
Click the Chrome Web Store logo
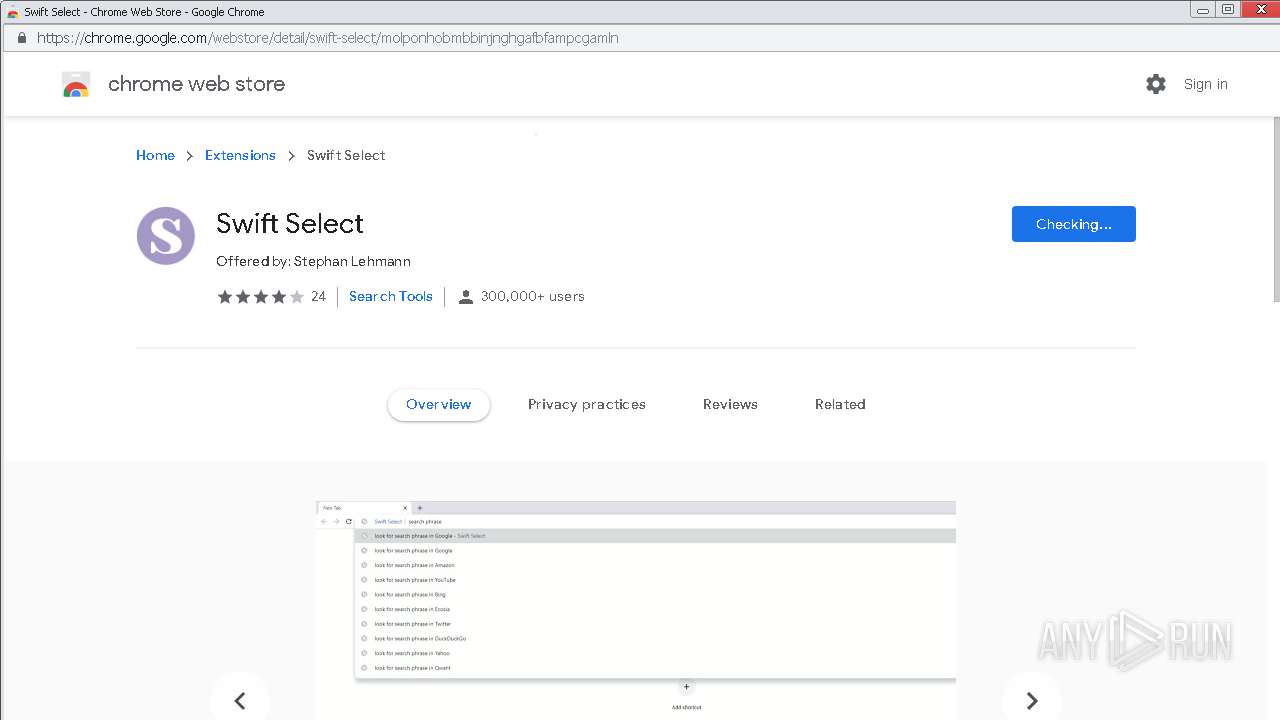click(x=76, y=84)
